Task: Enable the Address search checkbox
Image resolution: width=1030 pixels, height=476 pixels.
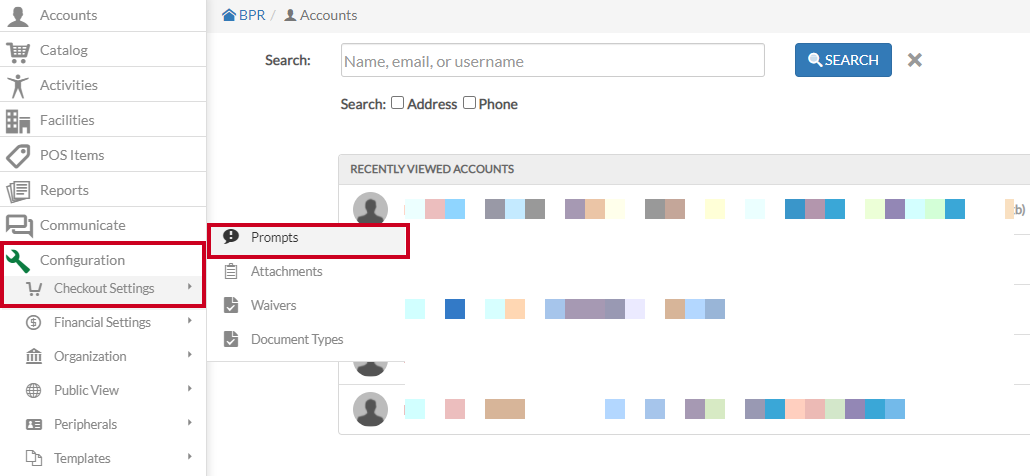Action: pos(397,103)
